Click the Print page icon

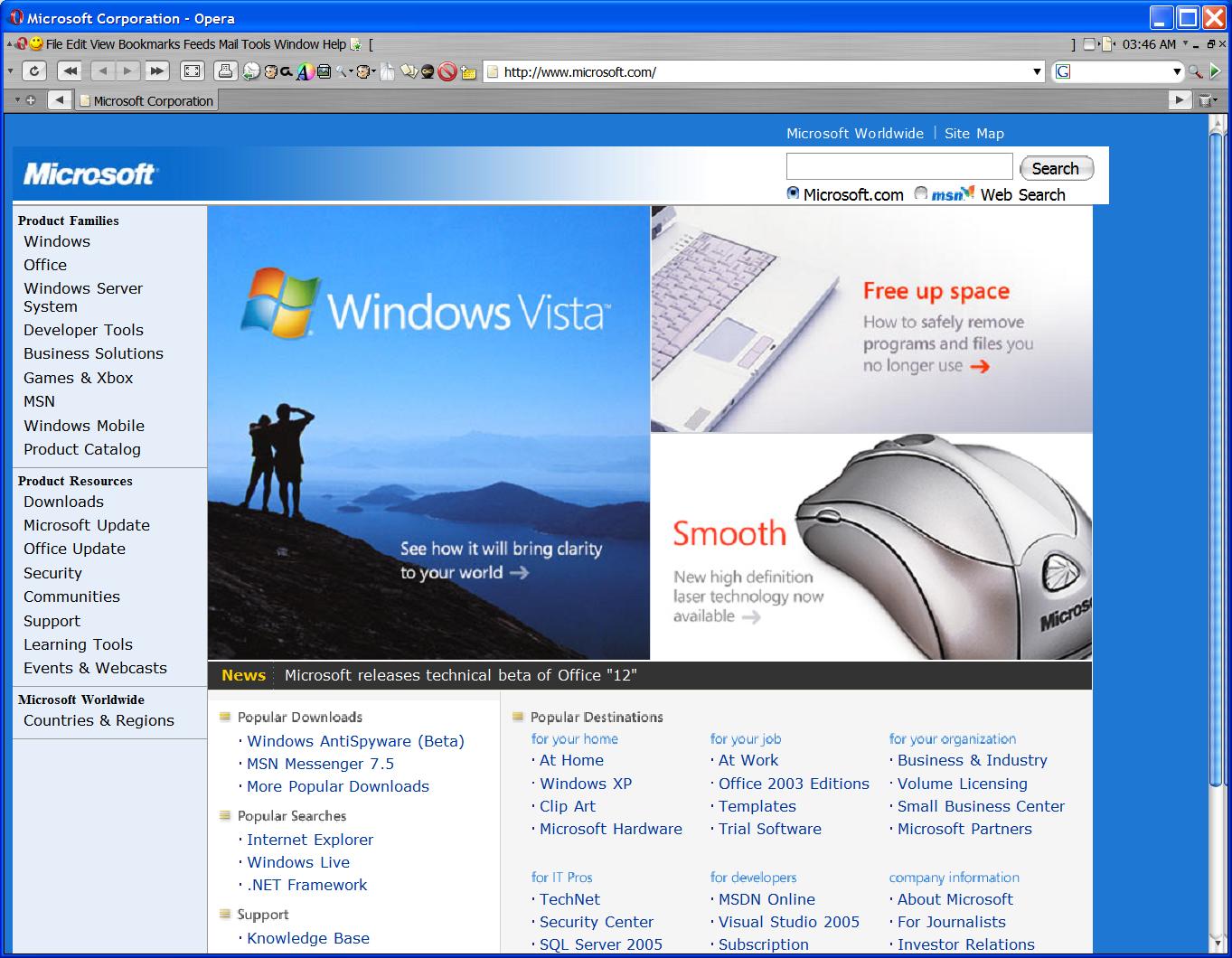pyautogui.click(x=226, y=71)
